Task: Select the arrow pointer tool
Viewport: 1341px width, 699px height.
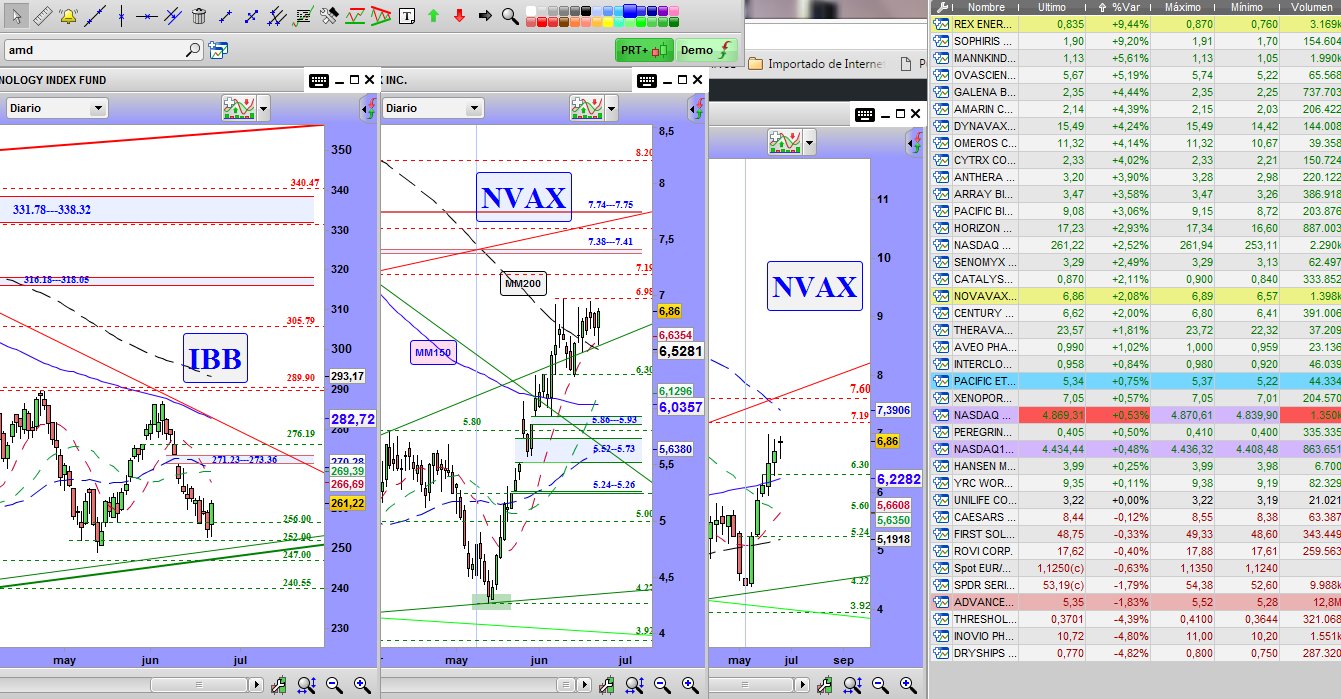Action: pos(15,15)
